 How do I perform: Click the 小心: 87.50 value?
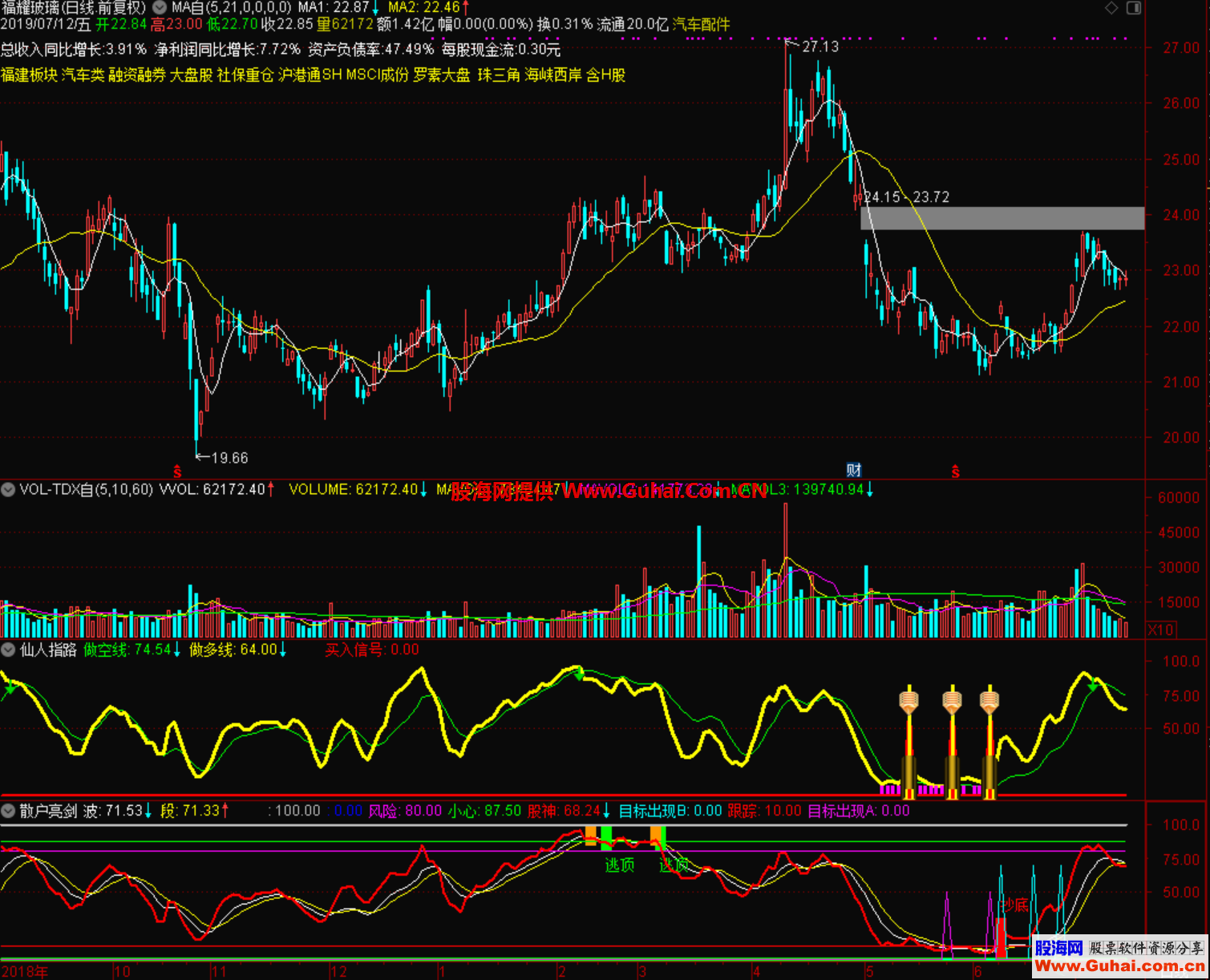click(x=484, y=811)
